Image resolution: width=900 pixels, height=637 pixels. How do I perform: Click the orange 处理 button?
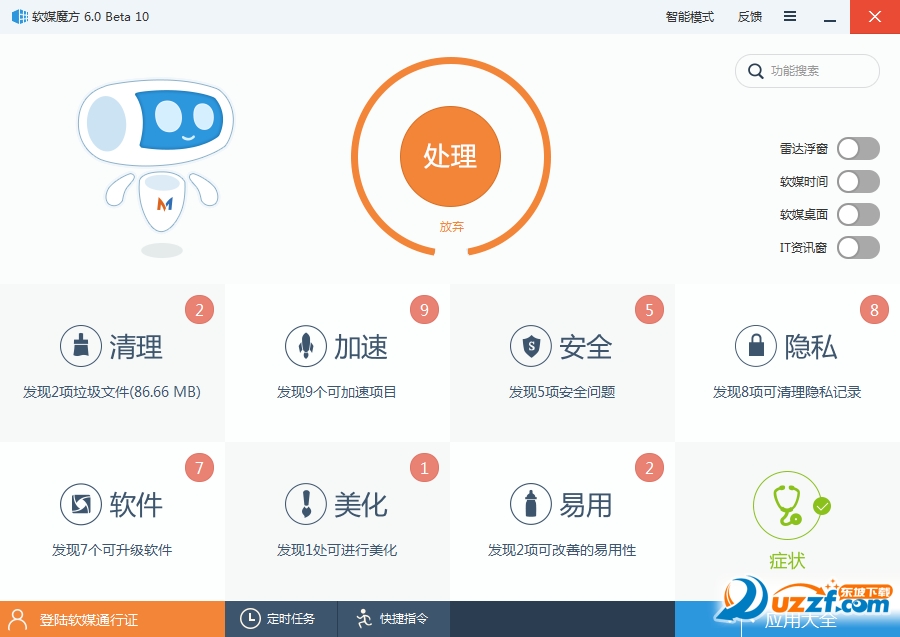[x=451, y=156]
